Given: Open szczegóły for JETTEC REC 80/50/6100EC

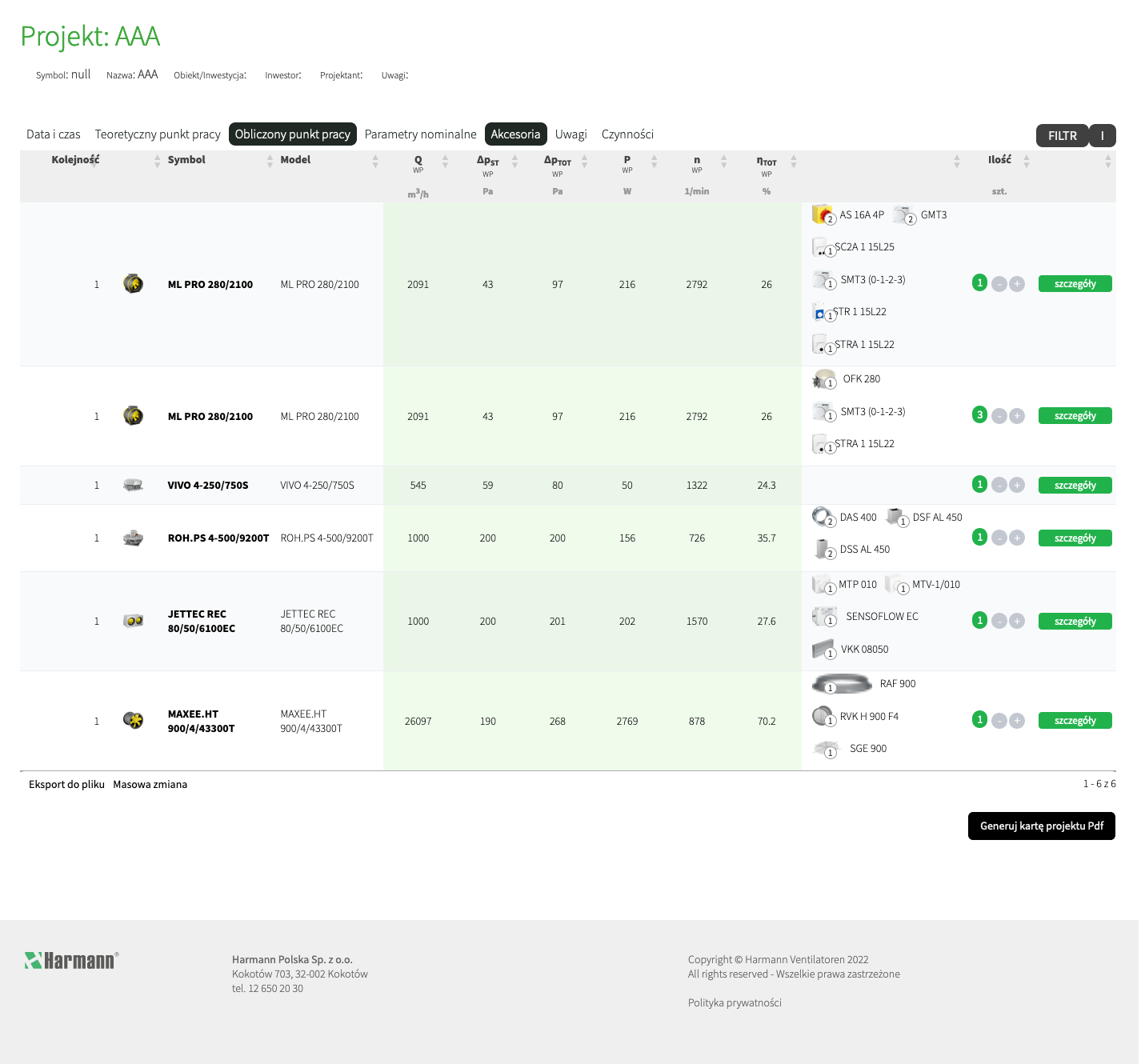Looking at the screenshot, I should click(x=1075, y=621).
